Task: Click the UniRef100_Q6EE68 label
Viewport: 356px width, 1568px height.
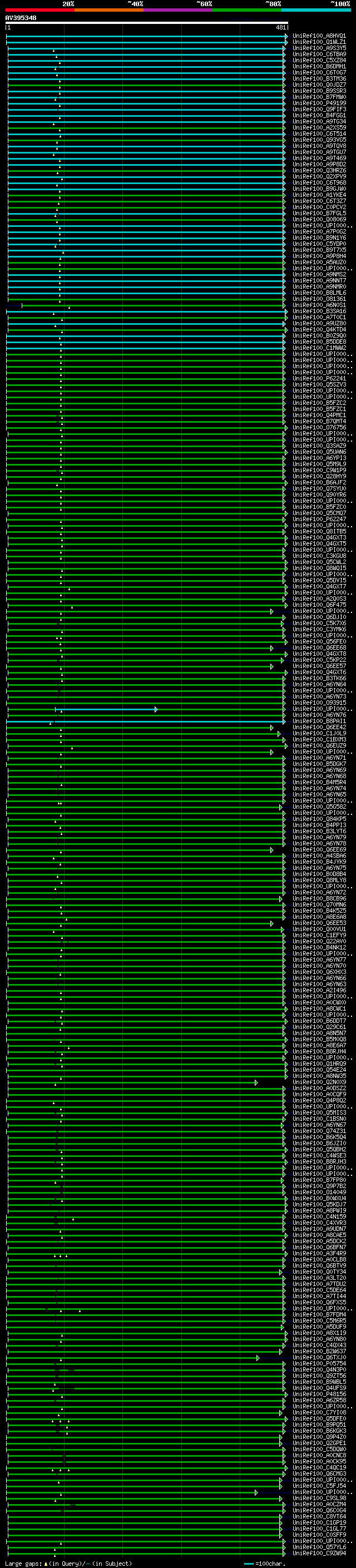Action: pyautogui.click(x=319, y=647)
